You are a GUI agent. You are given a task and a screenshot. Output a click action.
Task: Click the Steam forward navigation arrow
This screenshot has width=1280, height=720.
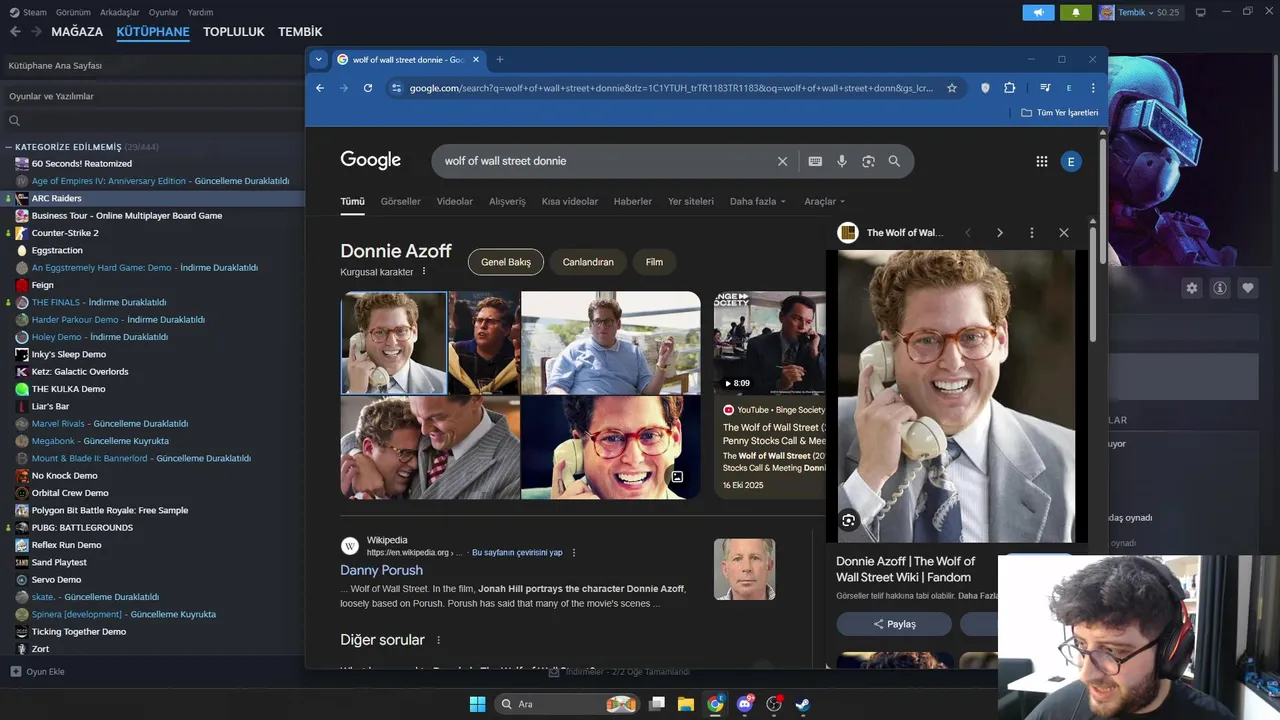tap(36, 31)
